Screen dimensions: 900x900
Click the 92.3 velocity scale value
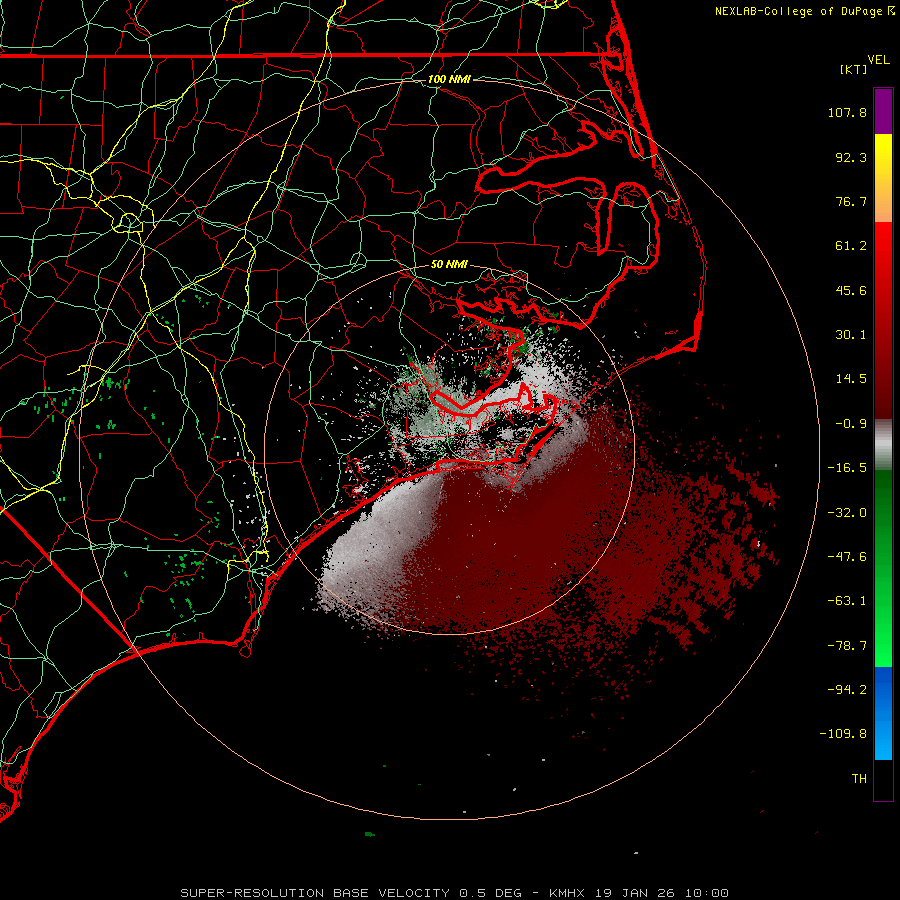click(x=851, y=157)
